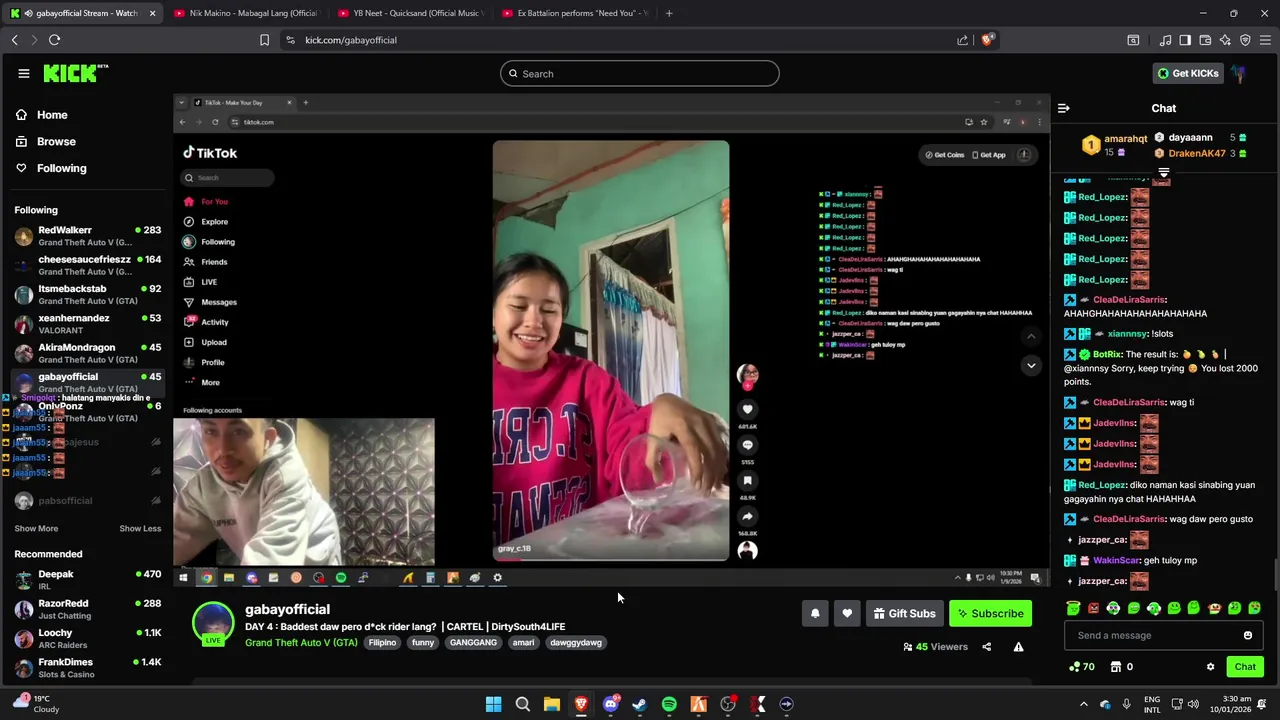Pick the angry red emote

[x=1093, y=608]
